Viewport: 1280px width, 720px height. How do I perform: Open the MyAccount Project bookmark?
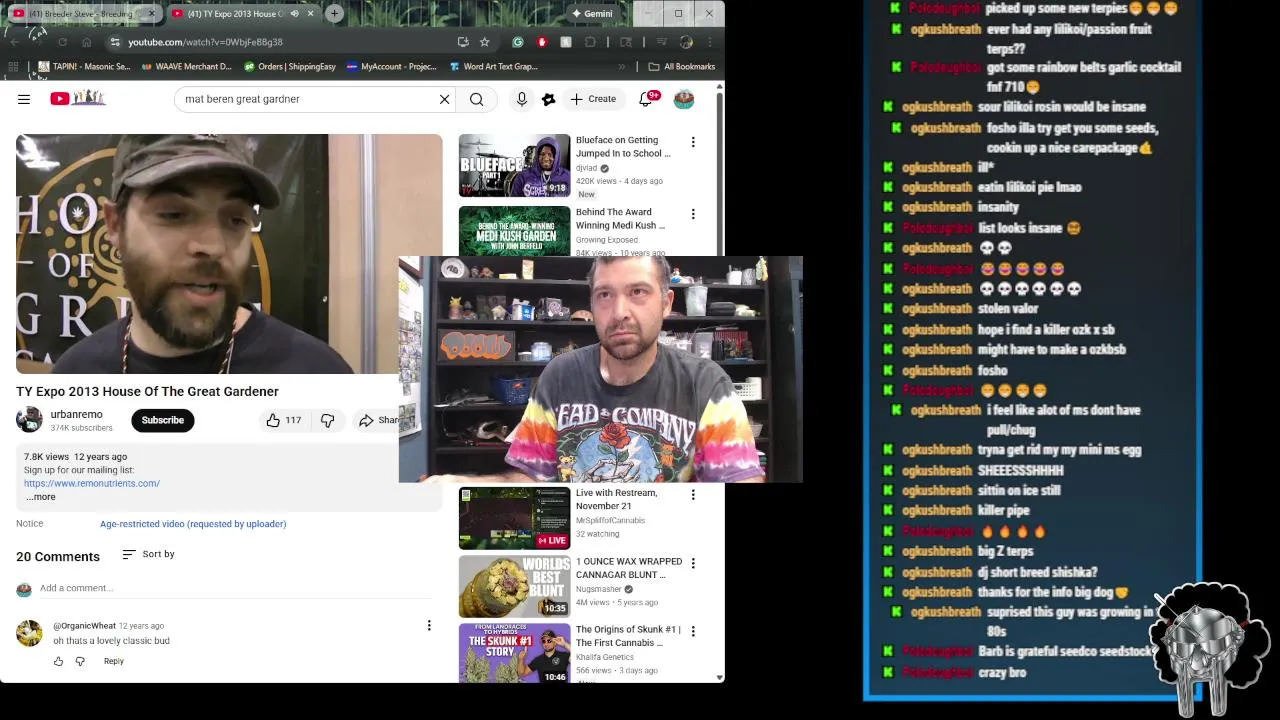[x=392, y=67]
